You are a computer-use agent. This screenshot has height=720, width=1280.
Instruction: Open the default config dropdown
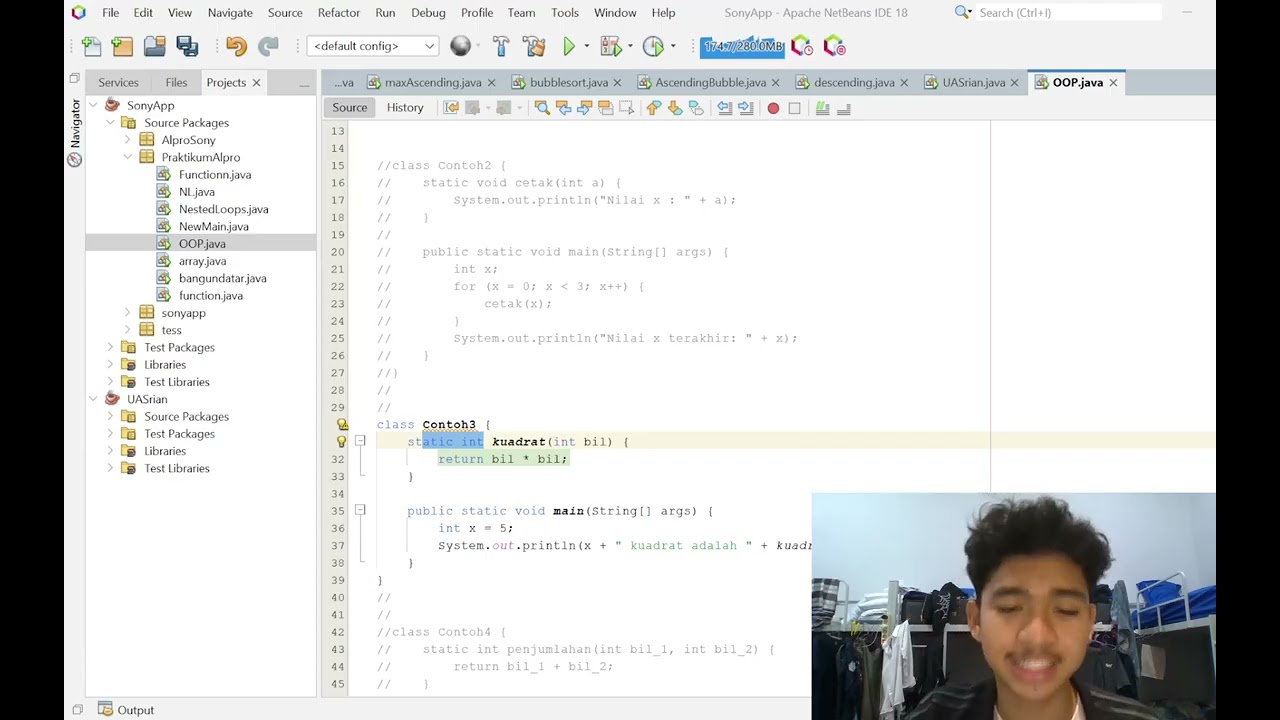(x=373, y=46)
